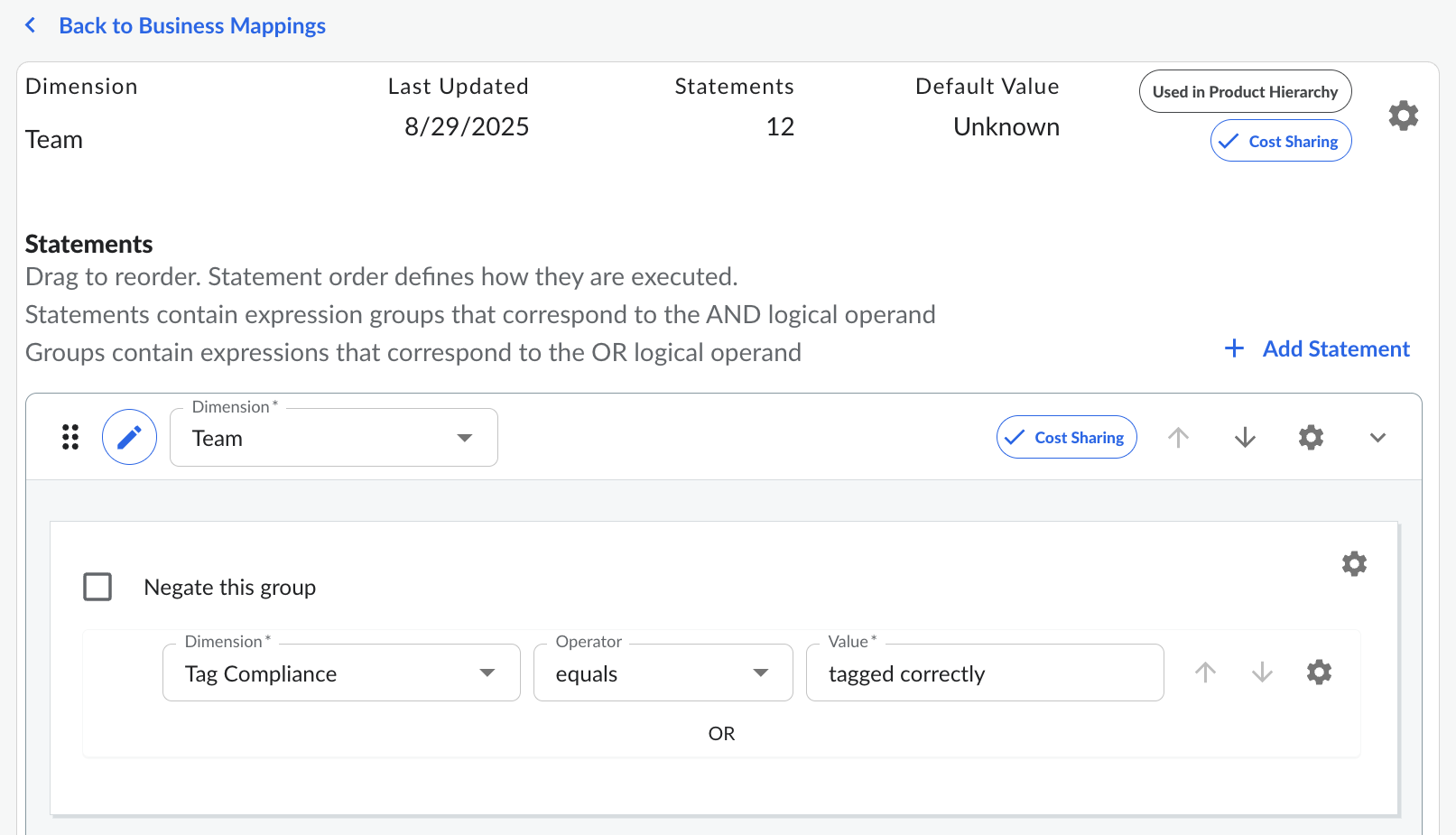Move Tag Compliance expression up
1456x835 pixels.
click(x=1205, y=673)
